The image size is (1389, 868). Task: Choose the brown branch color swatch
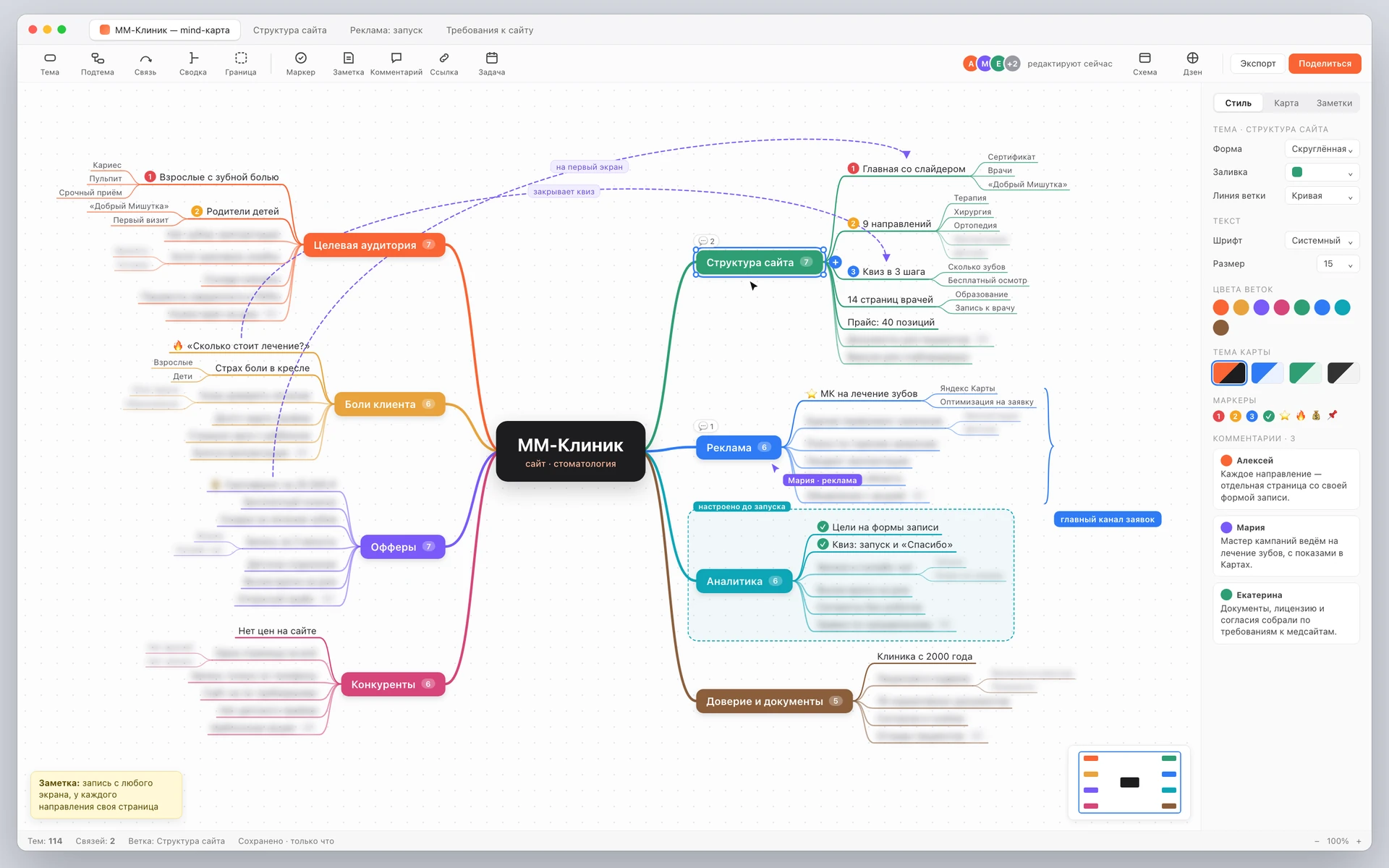tap(1220, 328)
